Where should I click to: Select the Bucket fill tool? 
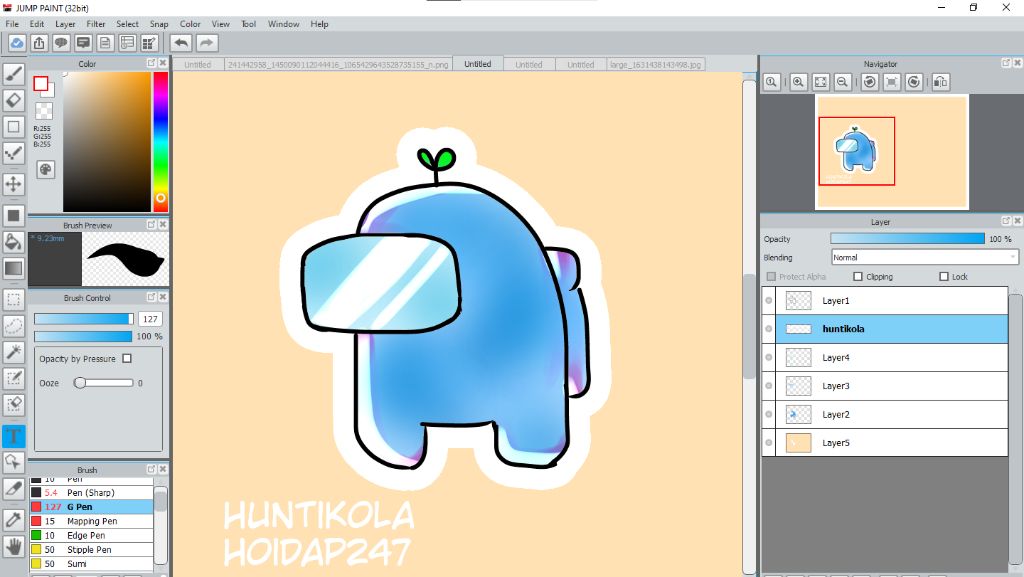[14, 242]
